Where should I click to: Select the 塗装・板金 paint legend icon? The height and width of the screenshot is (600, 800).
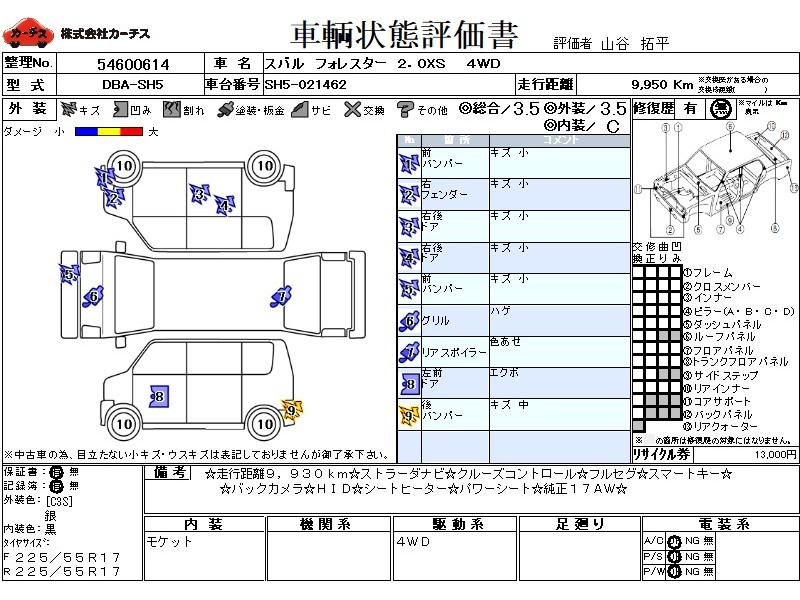tap(224, 110)
